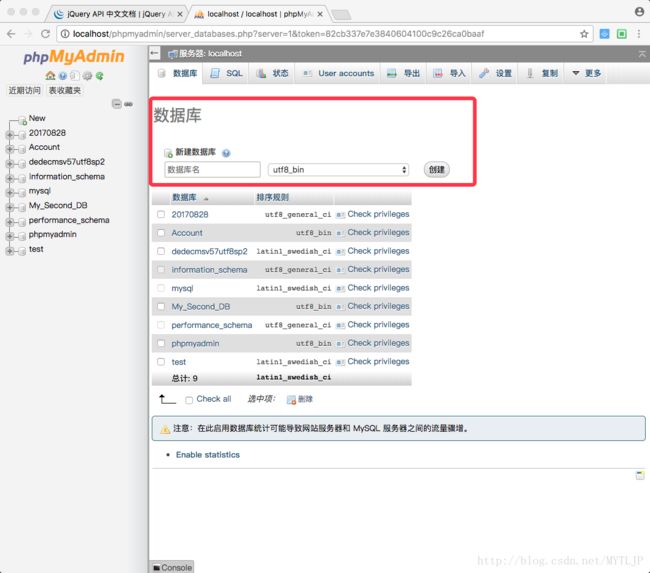Screen dimensions: 650x573
Task: Collapse the server header panel icon
Action: point(642,54)
